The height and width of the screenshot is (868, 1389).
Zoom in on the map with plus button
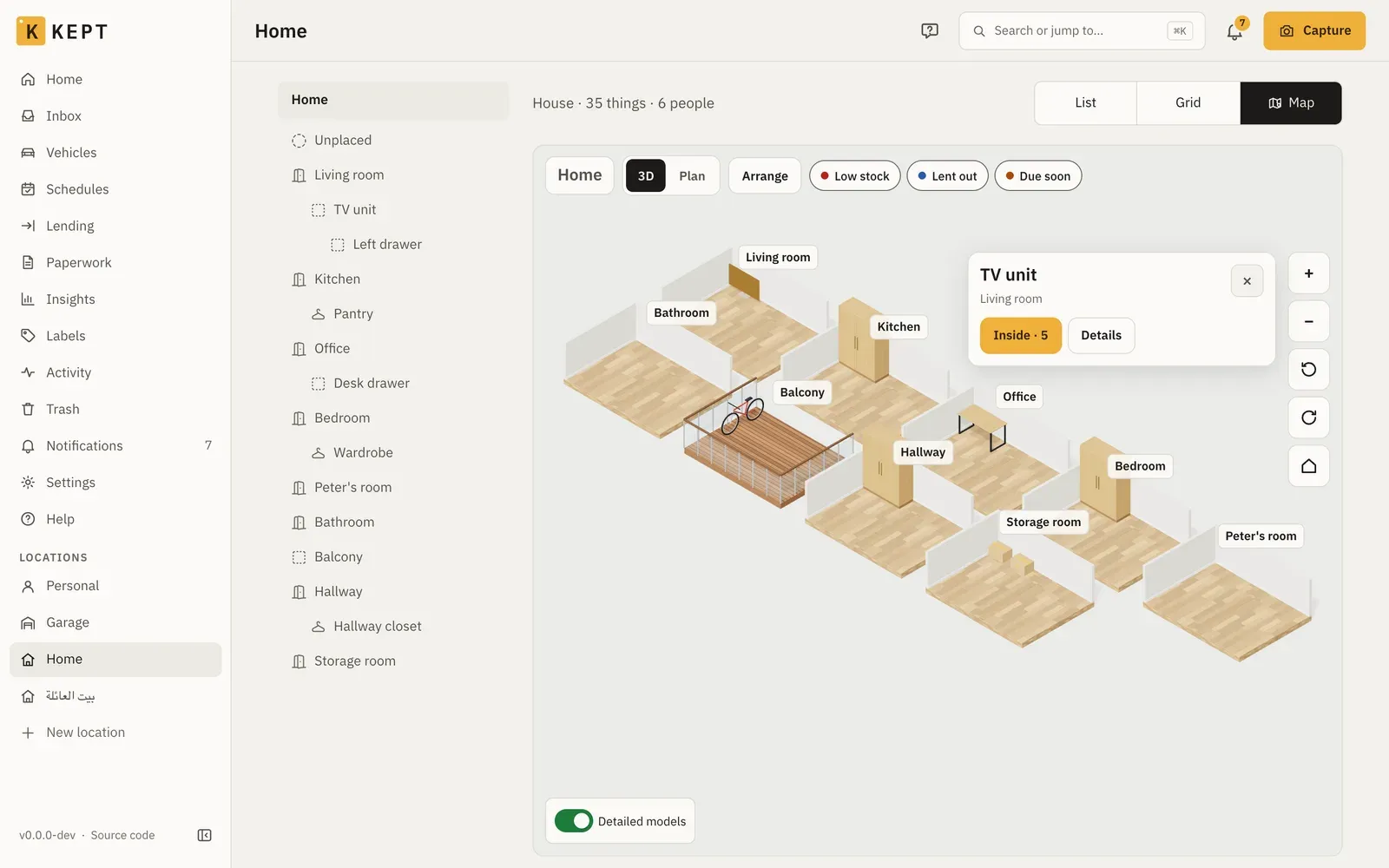coord(1308,273)
